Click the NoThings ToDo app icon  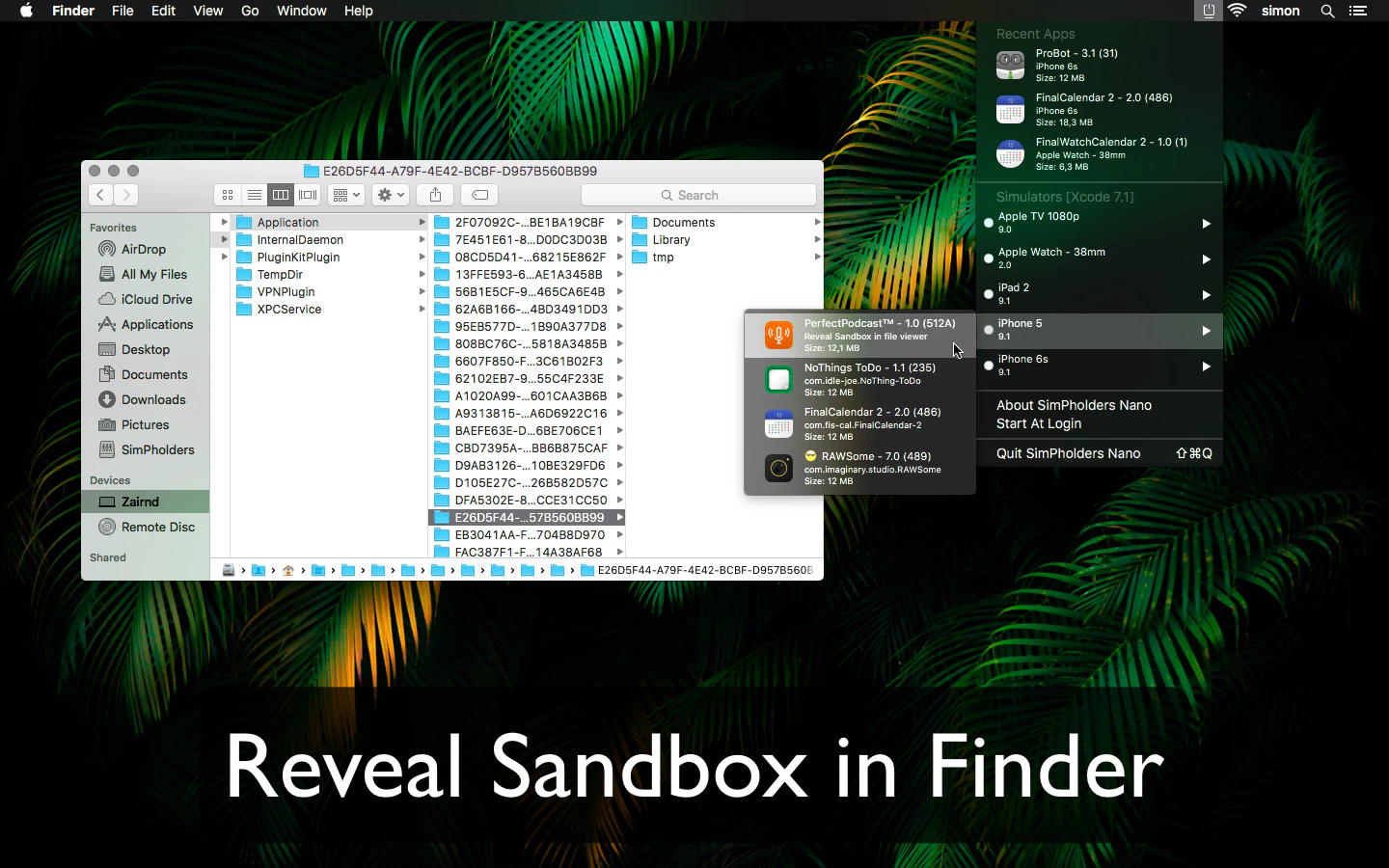click(x=778, y=380)
